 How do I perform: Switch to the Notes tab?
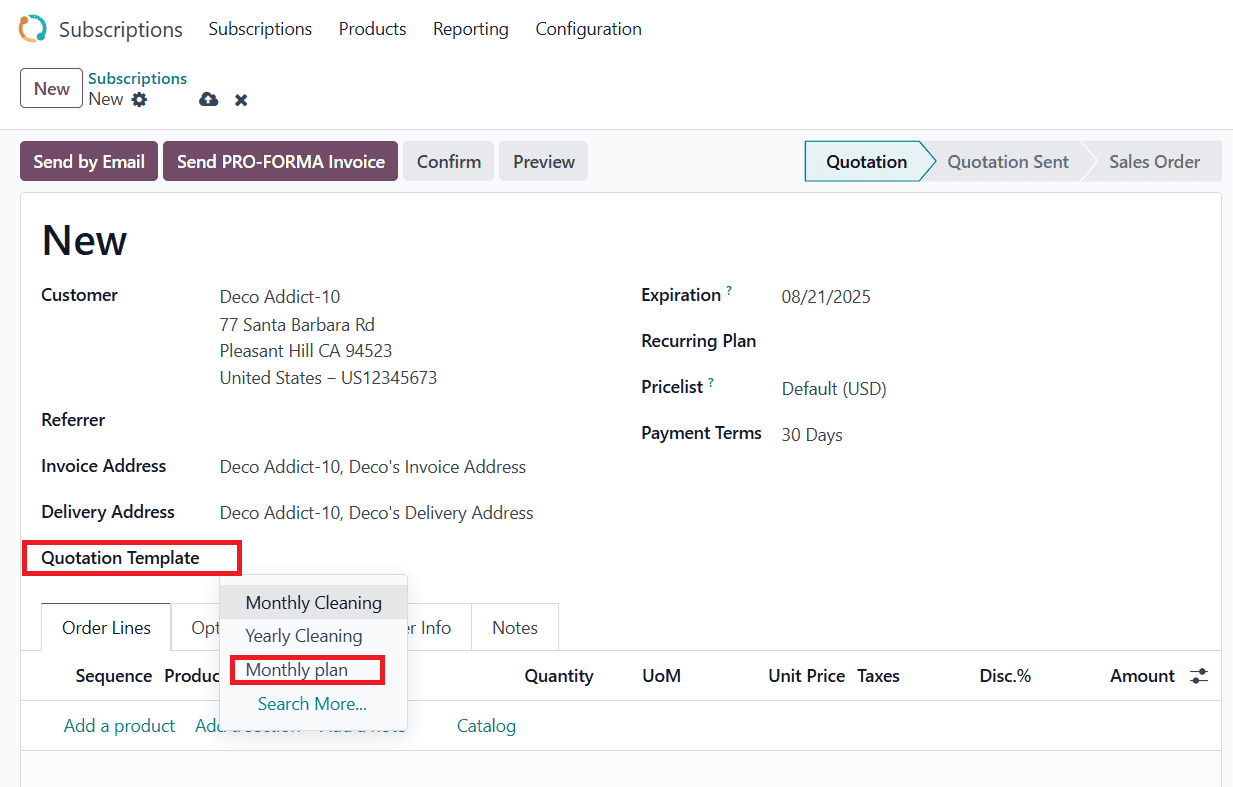[x=515, y=628]
